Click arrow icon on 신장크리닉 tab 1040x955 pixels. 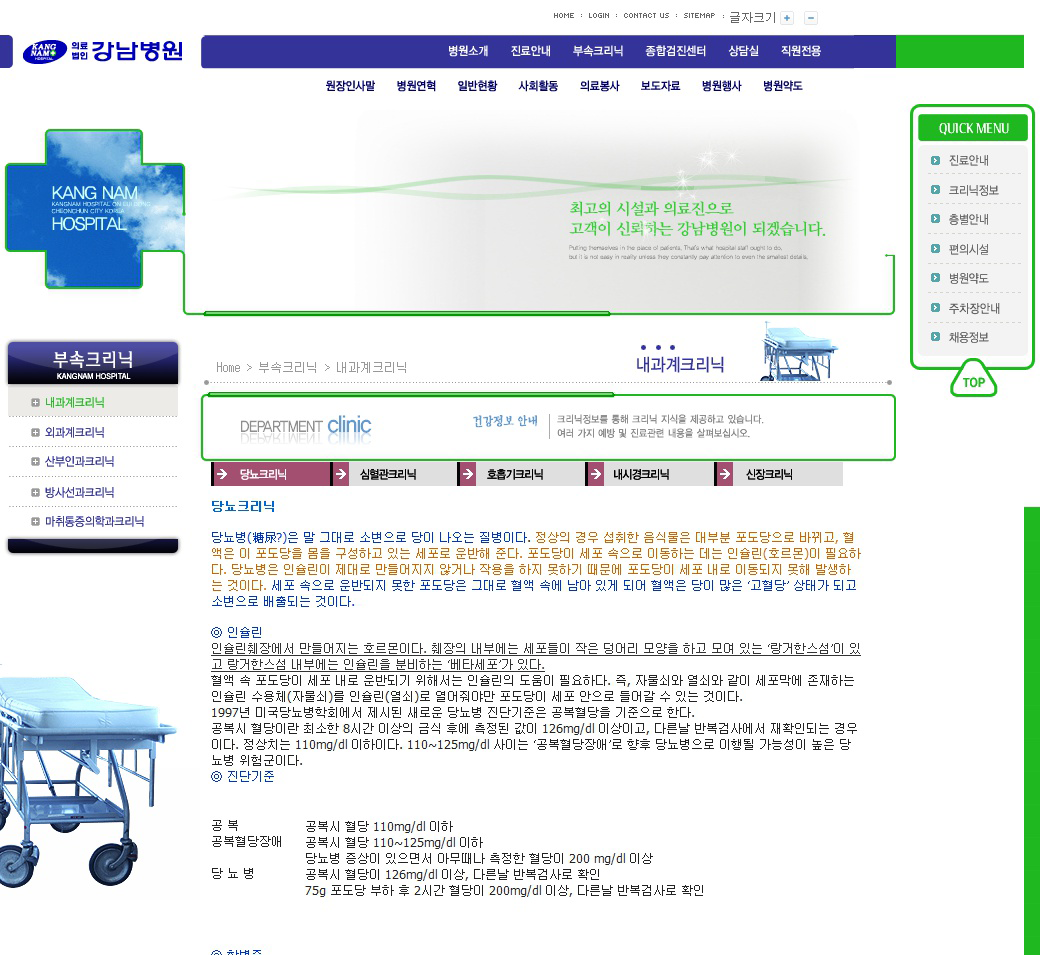[724, 475]
